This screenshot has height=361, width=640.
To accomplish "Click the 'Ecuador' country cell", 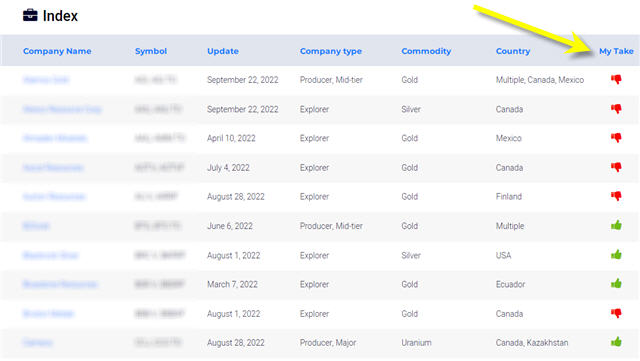I will coord(510,284).
